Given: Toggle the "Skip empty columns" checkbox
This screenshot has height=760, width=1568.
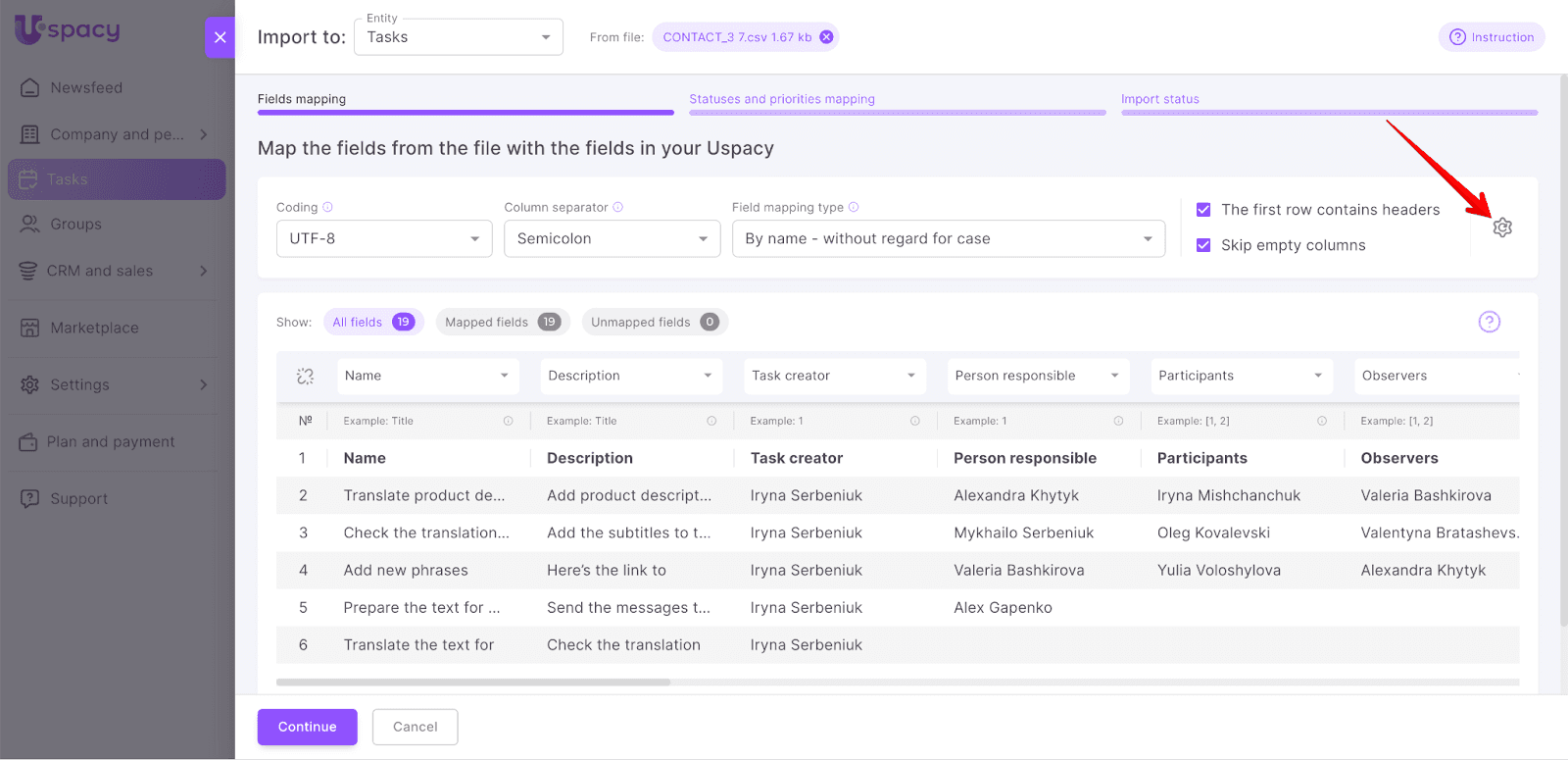Looking at the screenshot, I should (x=1203, y=245).
